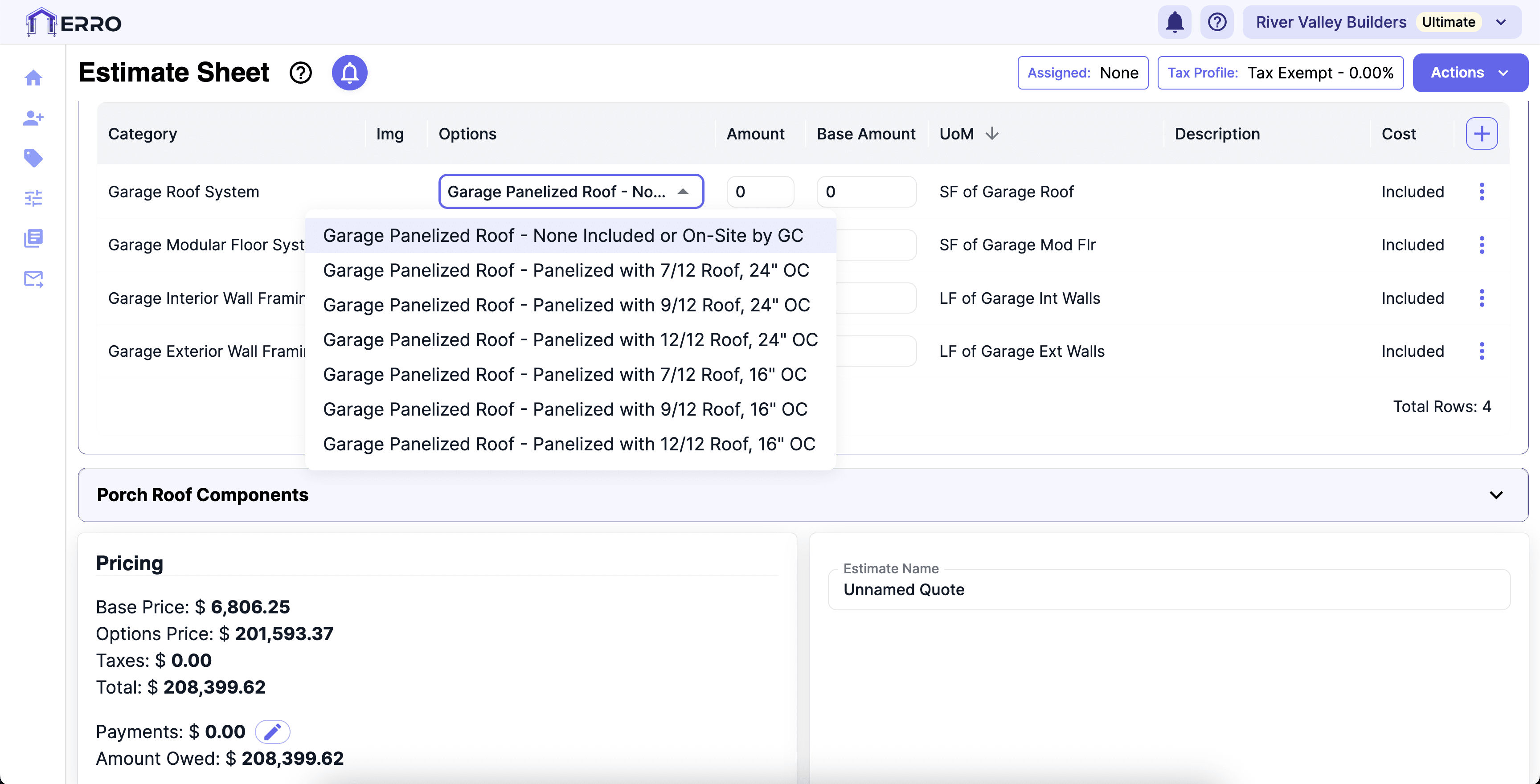
Task: Open the help question mark icon
Action: tap(1217, 21)
